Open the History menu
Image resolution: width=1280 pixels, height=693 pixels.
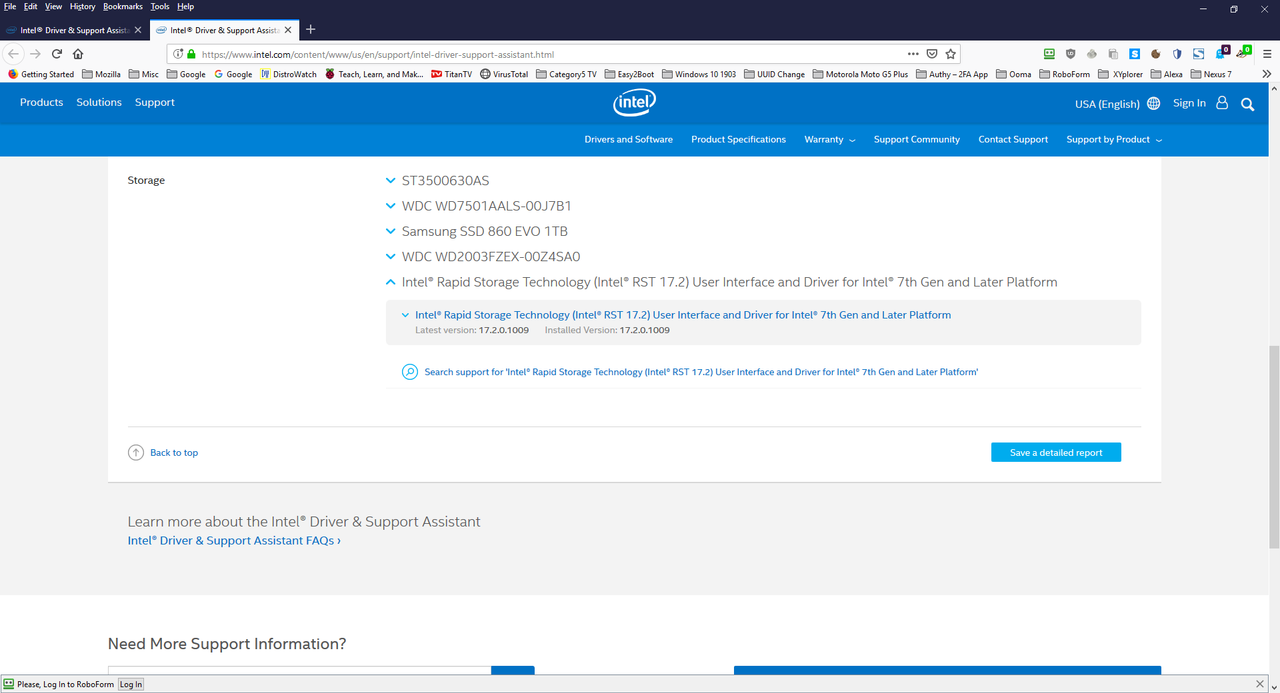(83, 6)
